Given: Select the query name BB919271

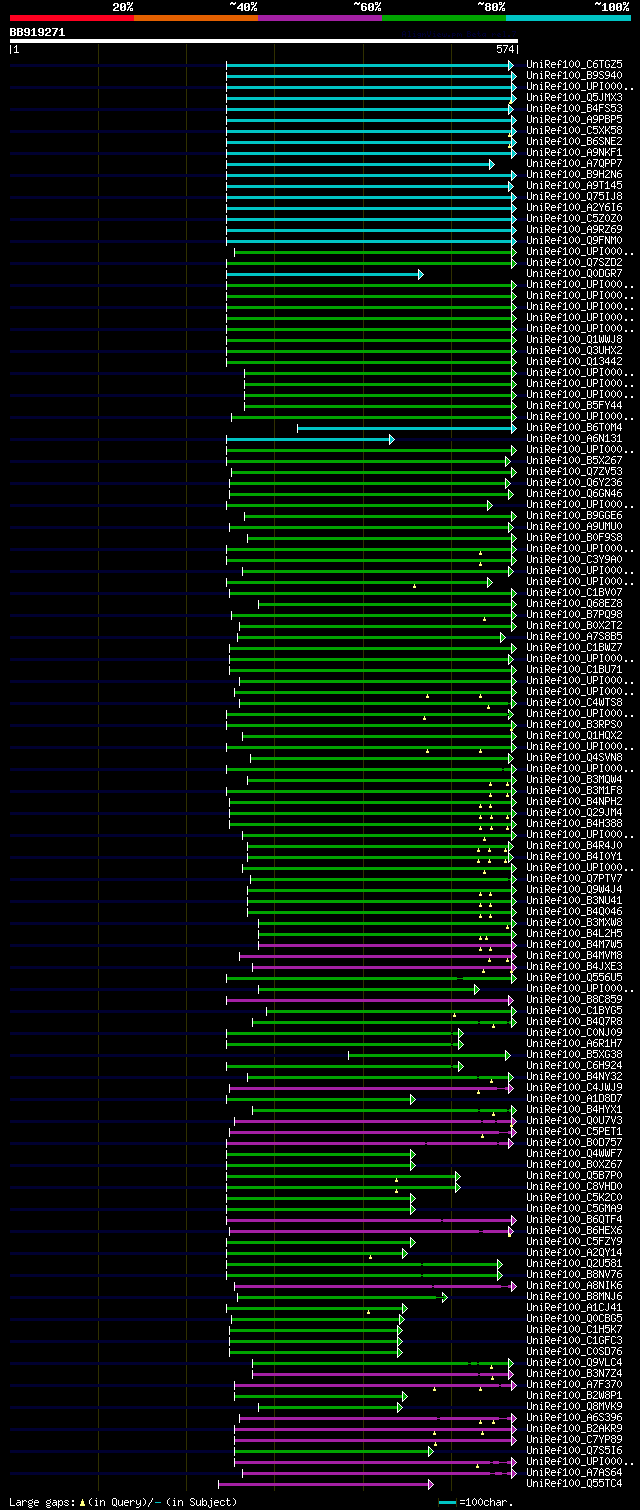Looking at the screenshot, I should coord(38,32).
